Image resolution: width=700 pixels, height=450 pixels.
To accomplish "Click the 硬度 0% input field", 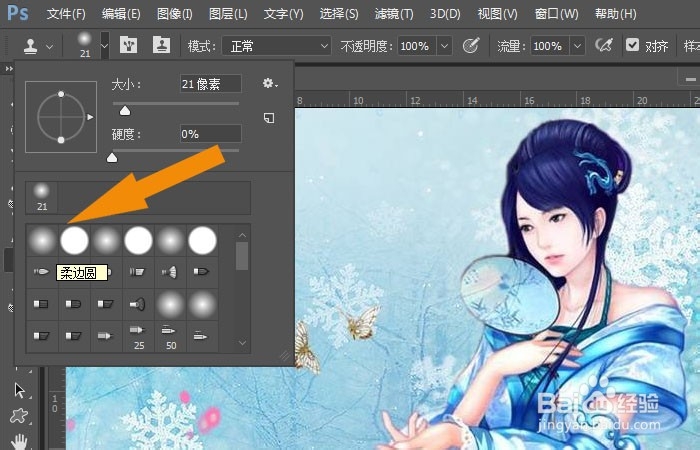I will [211, 133].
